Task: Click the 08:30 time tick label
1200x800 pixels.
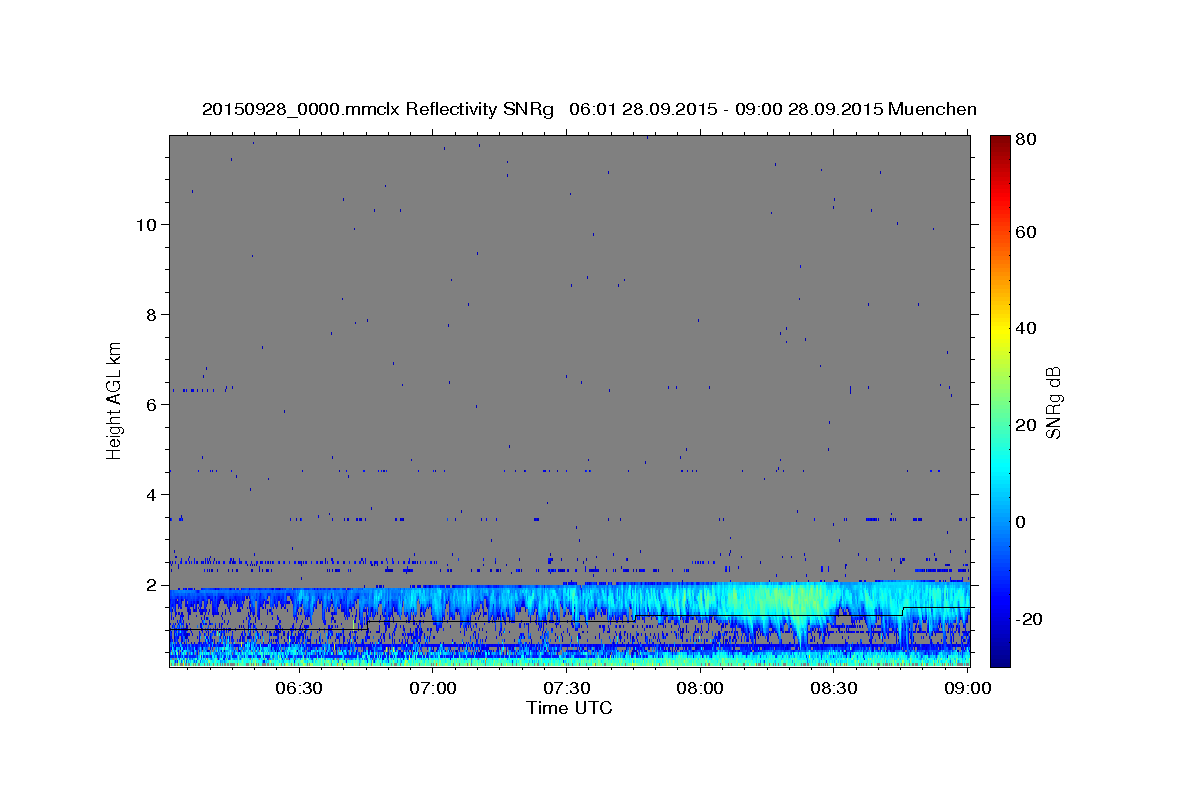Action: (834, 688)
